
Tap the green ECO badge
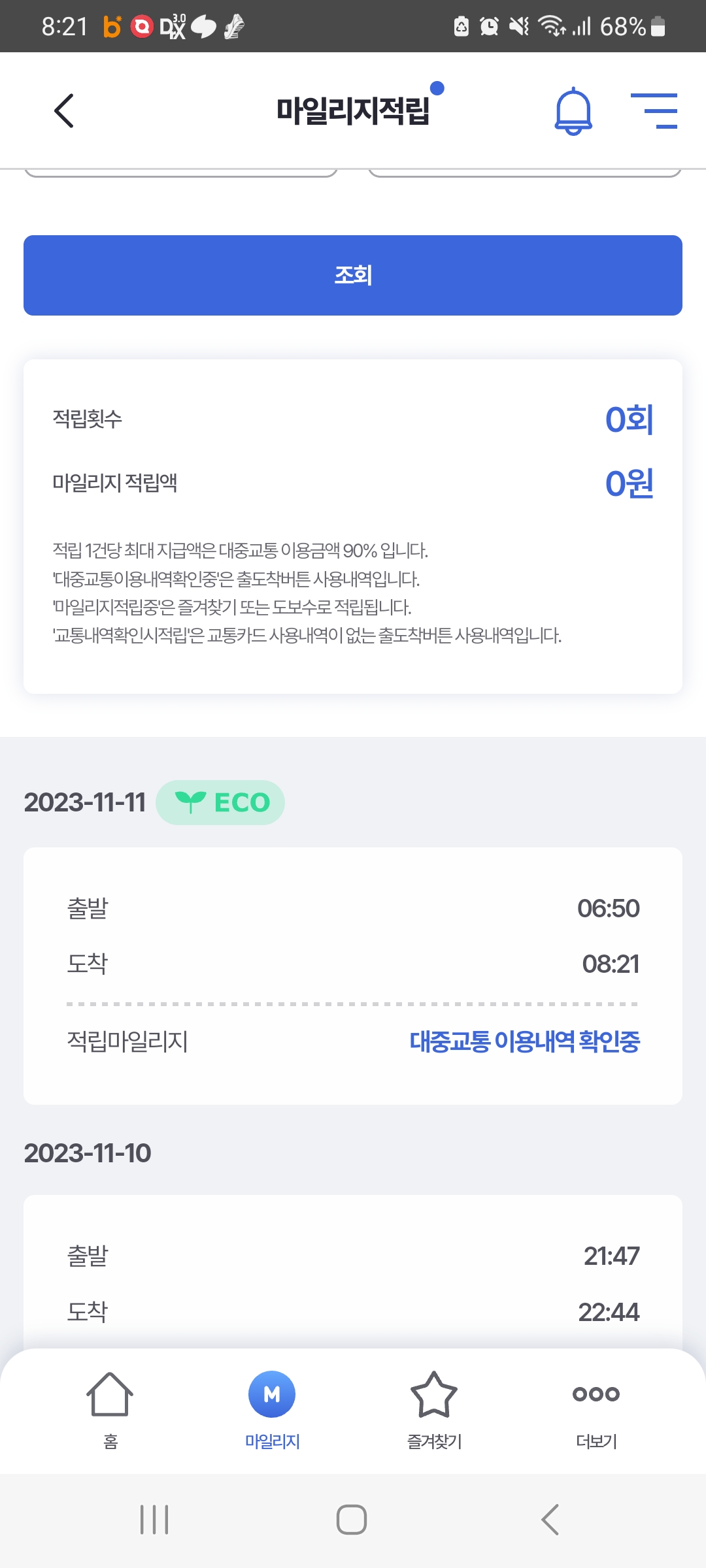pyautogui.click(x=220, y=802)
